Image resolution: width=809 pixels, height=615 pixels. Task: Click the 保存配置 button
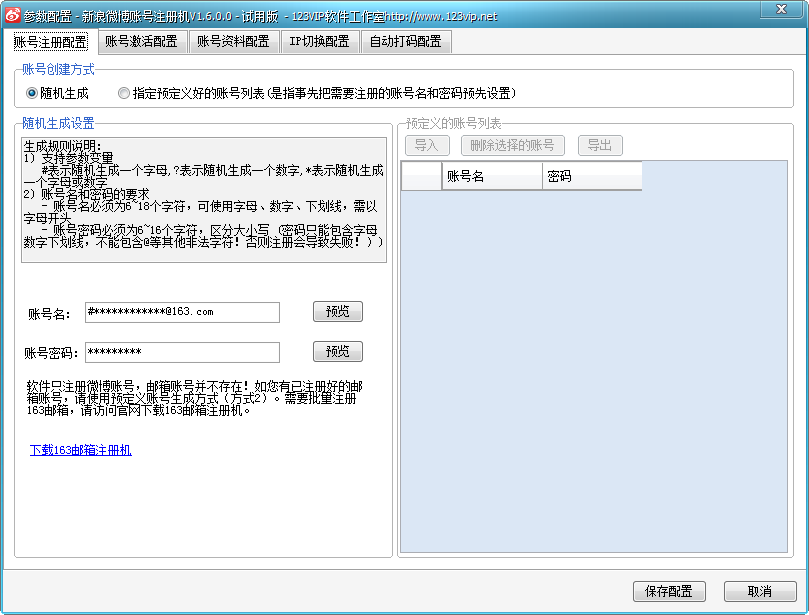coord(669,591)
